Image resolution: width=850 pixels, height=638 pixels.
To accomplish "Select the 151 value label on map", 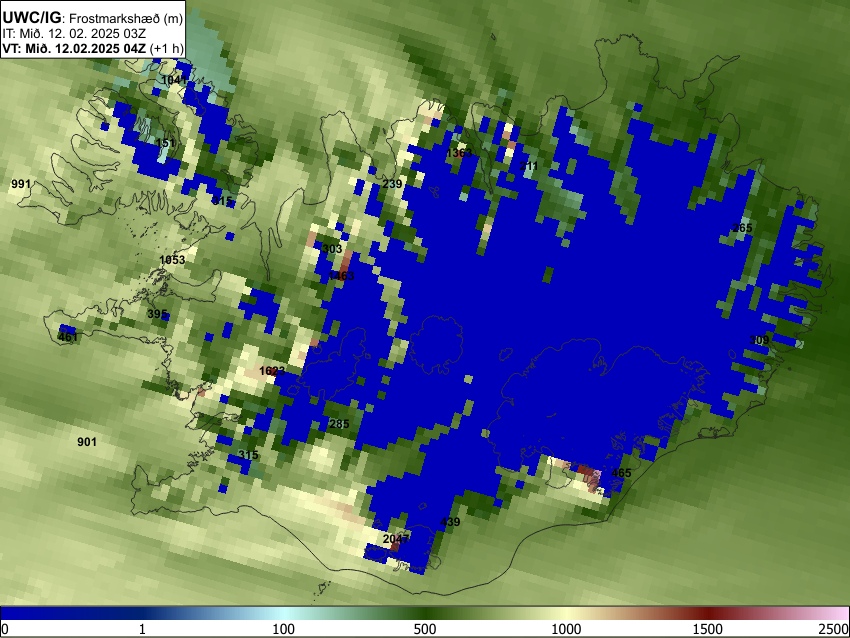I will click(x=165, y=143).
